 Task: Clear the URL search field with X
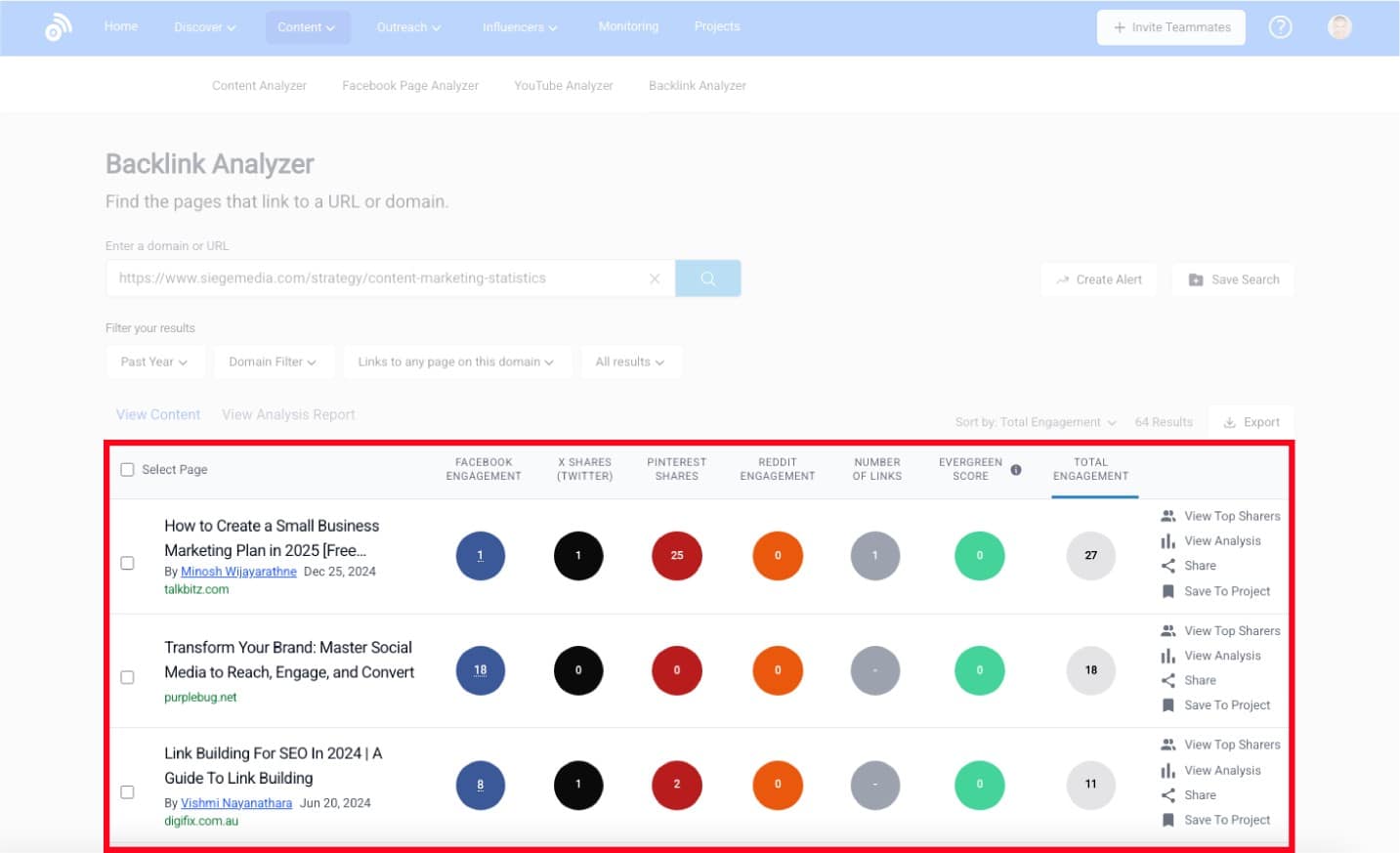pos(655,278)
